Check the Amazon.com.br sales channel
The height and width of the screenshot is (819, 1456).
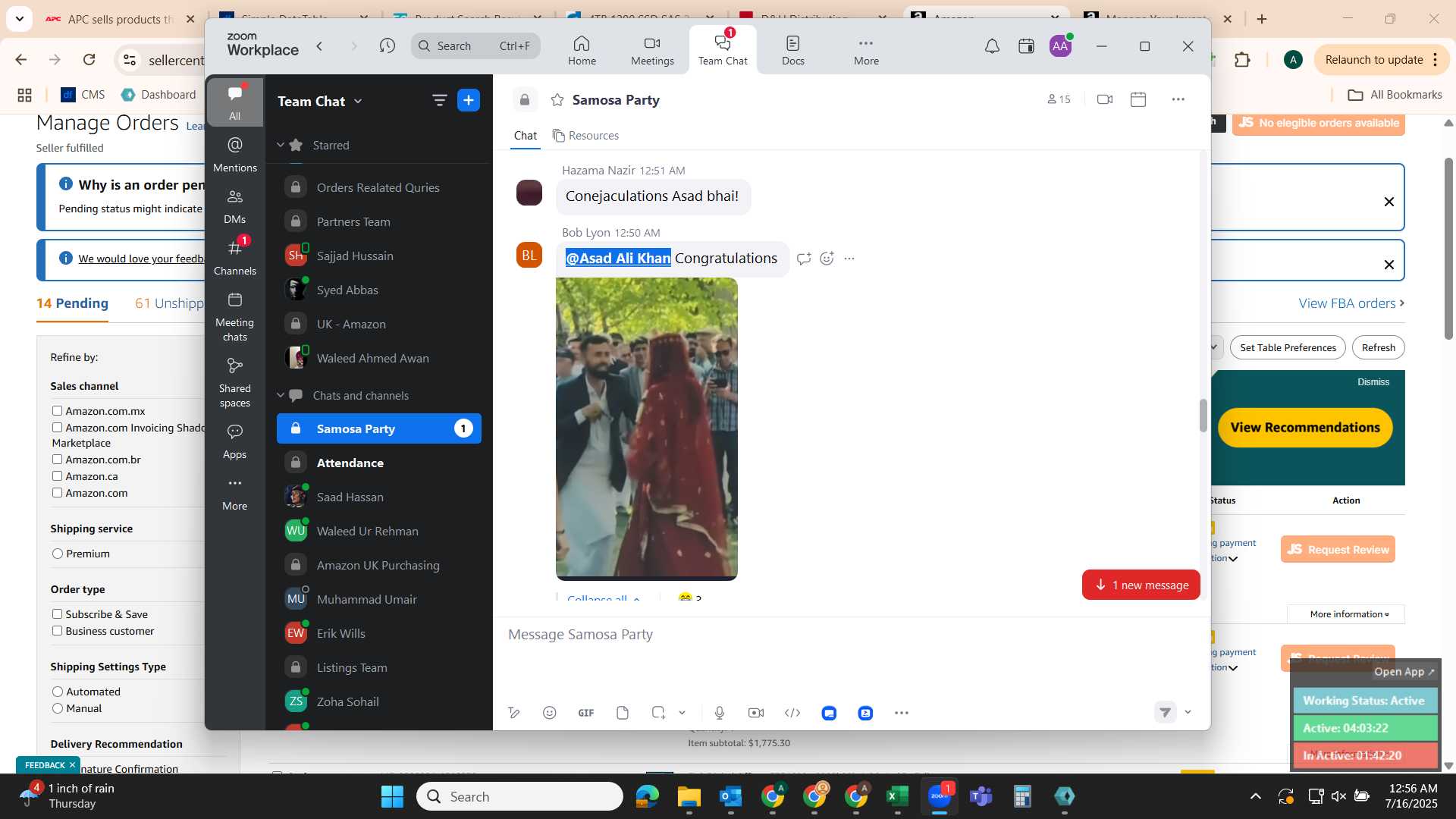(57, 459)
